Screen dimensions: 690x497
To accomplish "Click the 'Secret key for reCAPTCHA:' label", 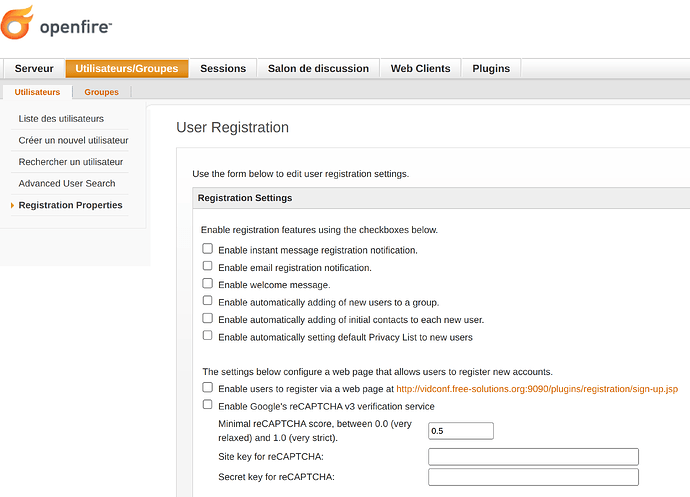I will (276, 477).
